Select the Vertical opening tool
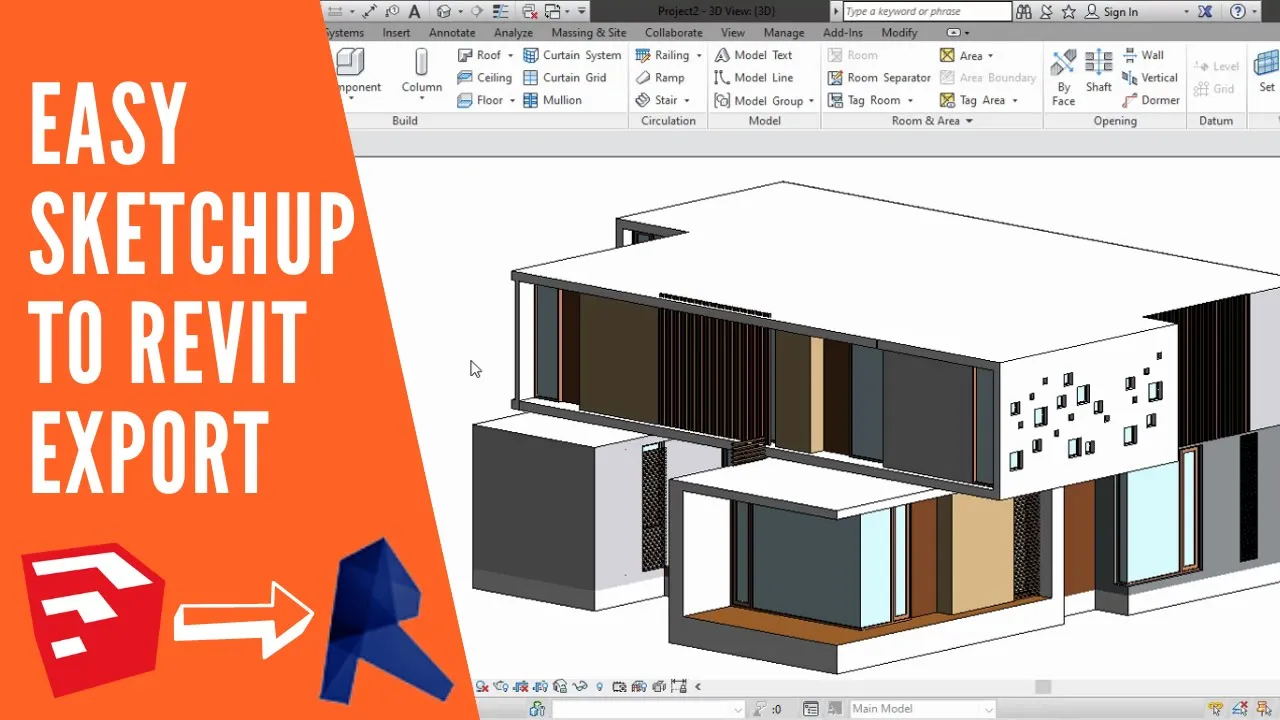The height and width of the screenshot is (720, 1280). (x=1150, y=77)
